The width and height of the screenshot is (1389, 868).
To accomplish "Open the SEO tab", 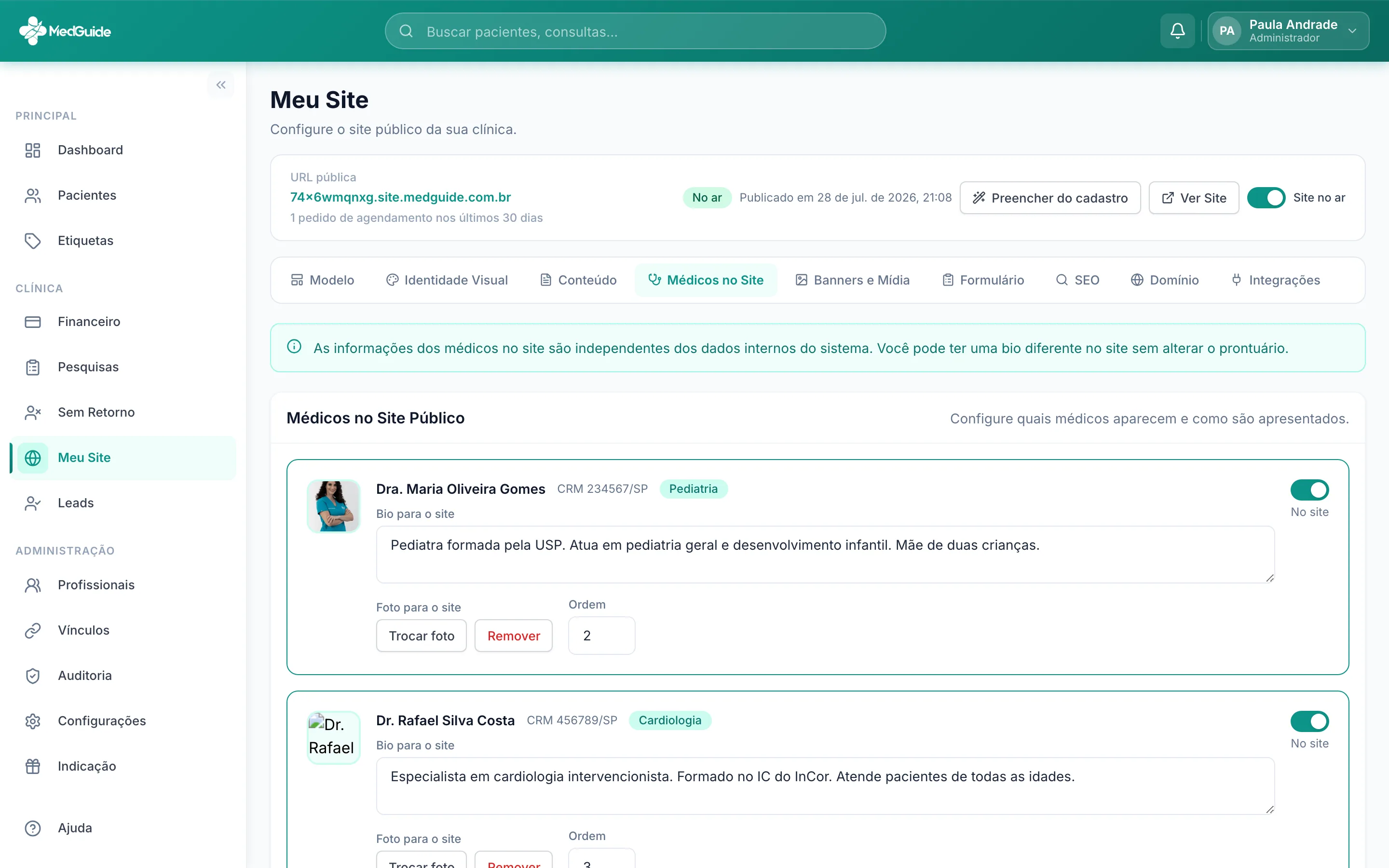I will pos(1078,280).
